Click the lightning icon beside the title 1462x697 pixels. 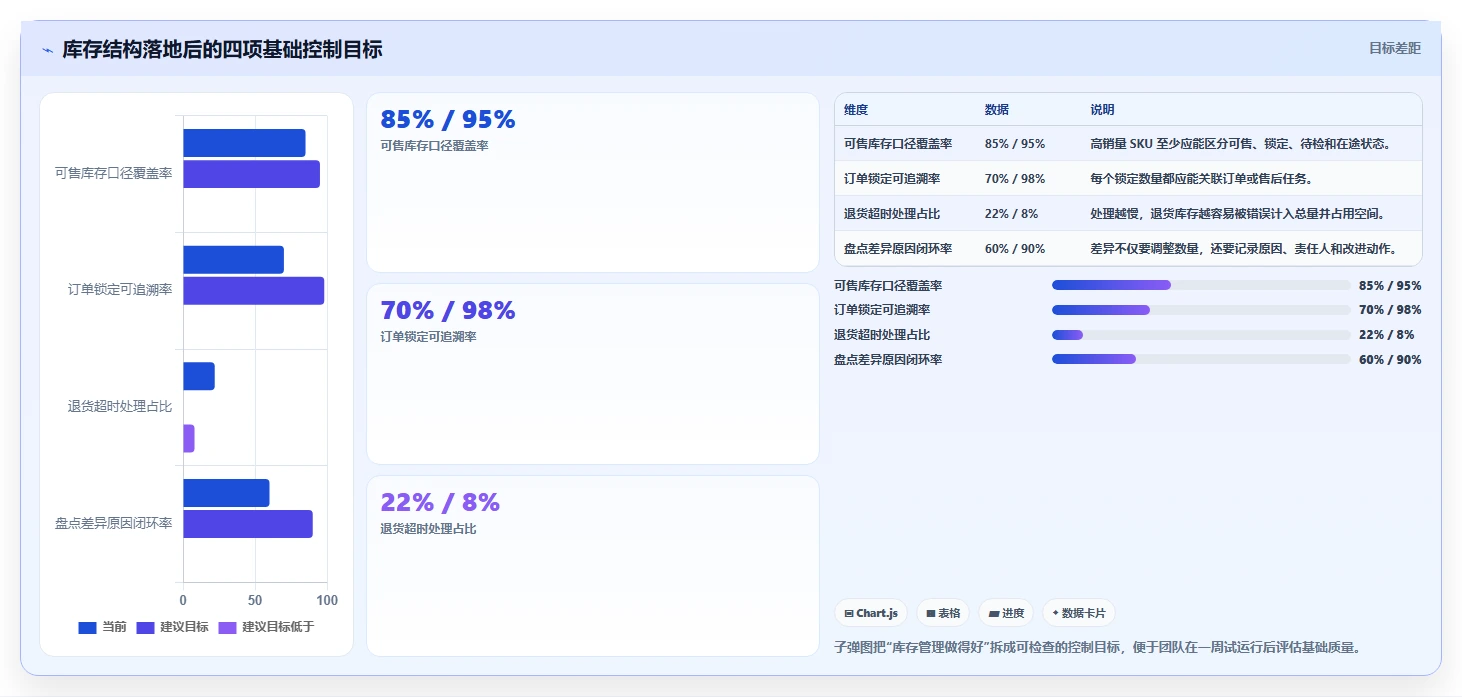47,50
